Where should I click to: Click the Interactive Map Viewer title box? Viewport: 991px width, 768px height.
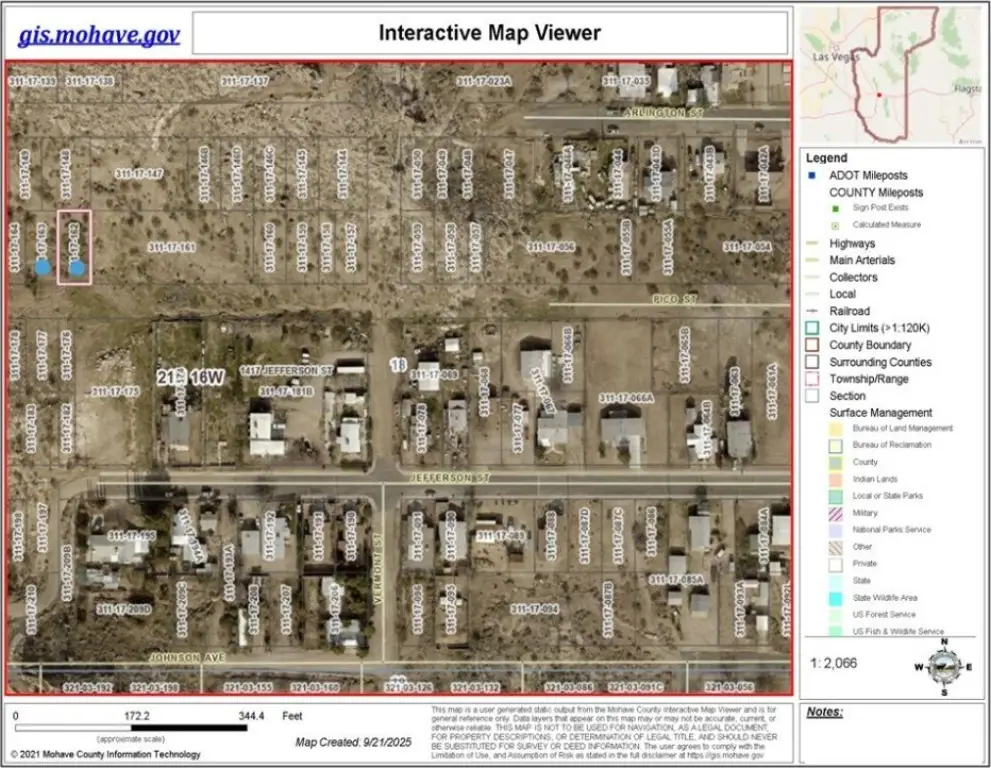(x=489, y=33)
